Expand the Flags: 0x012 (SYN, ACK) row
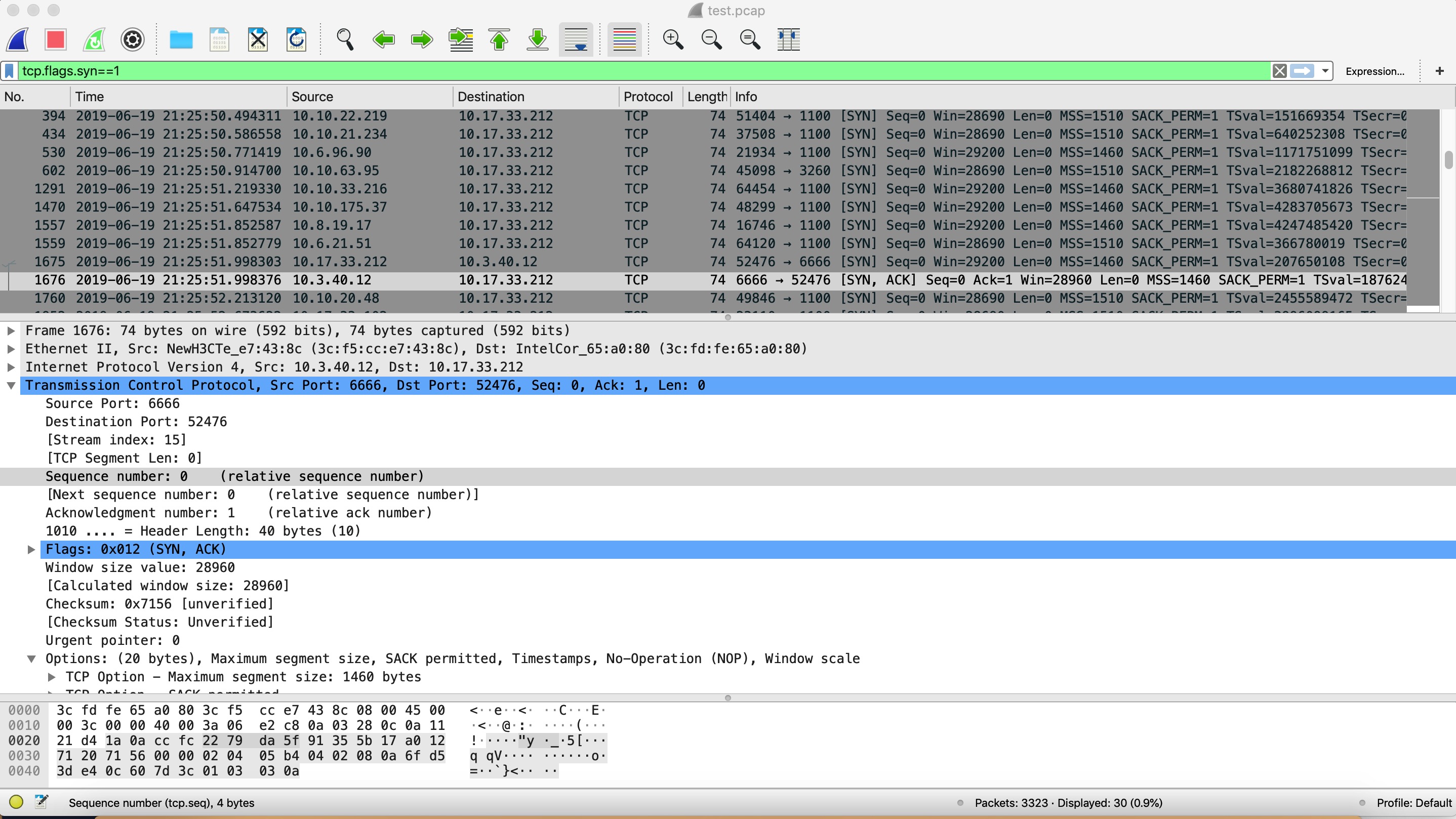 tap(31, 549)
